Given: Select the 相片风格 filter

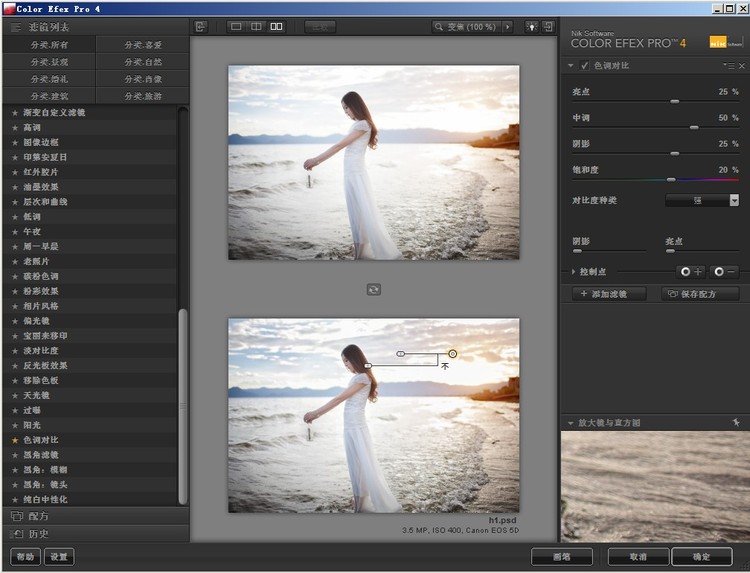Looking at the screenshot, I should coord(90,306).
